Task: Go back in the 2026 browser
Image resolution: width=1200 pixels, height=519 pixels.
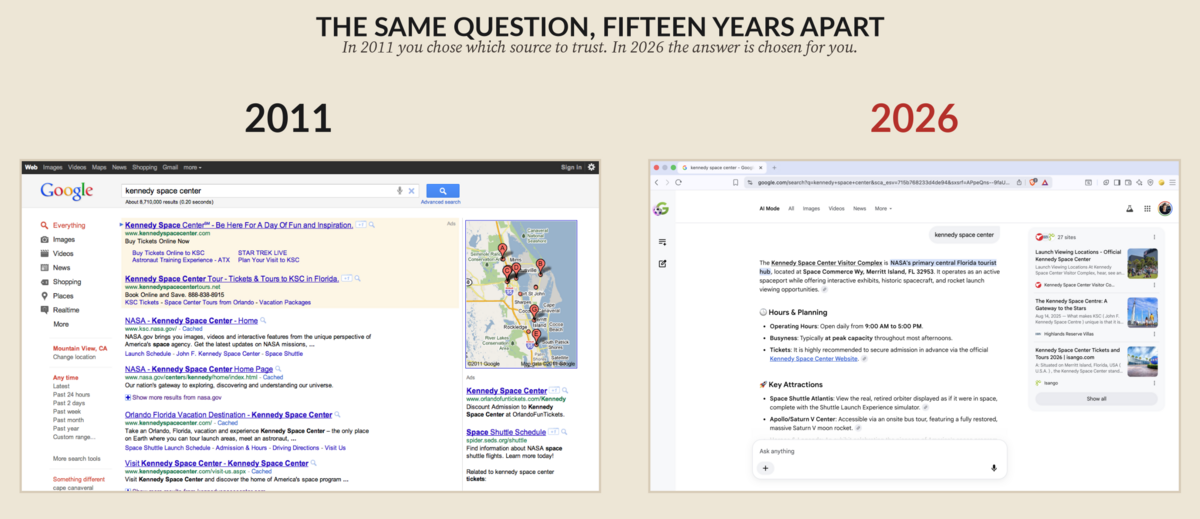Action: (x=657, y=183)
